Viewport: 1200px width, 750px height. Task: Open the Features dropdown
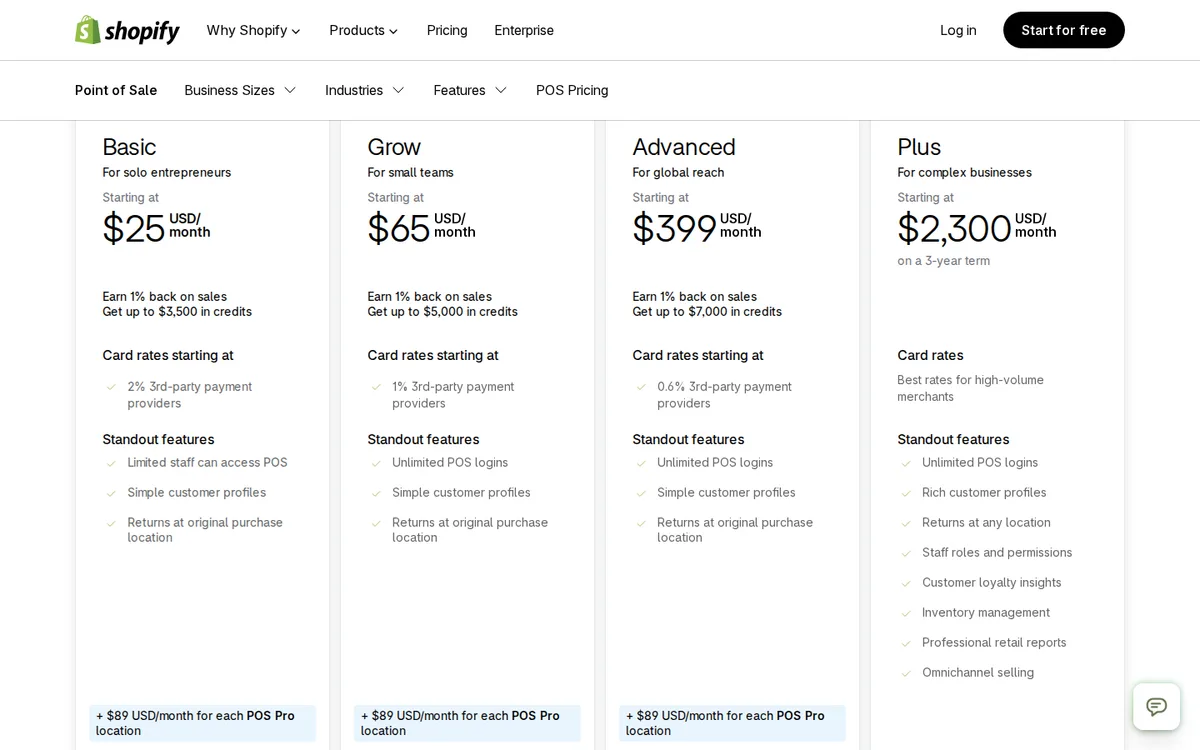pyautogui.click(x=470, y=90)
